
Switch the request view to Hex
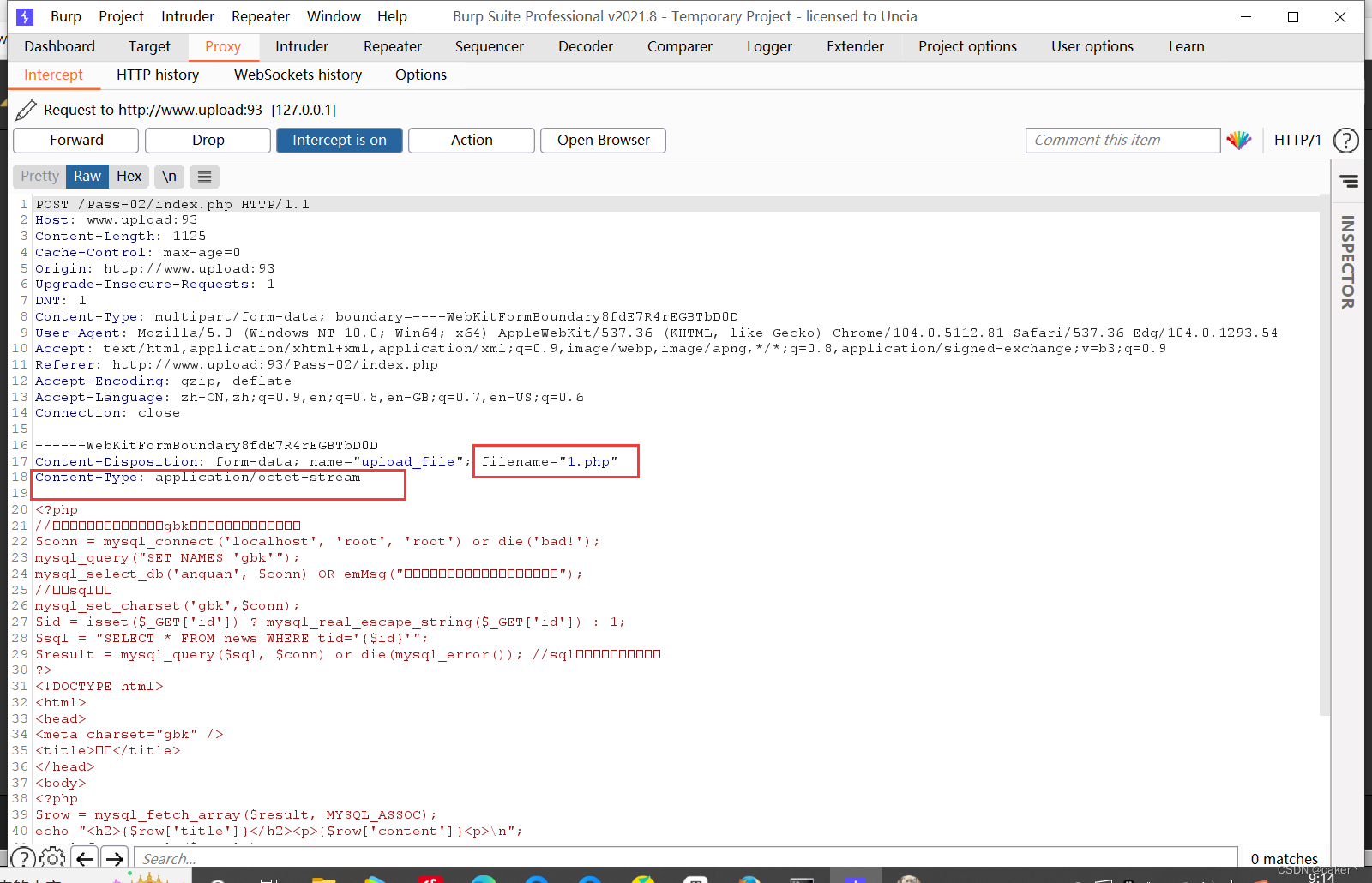[129, 176]
